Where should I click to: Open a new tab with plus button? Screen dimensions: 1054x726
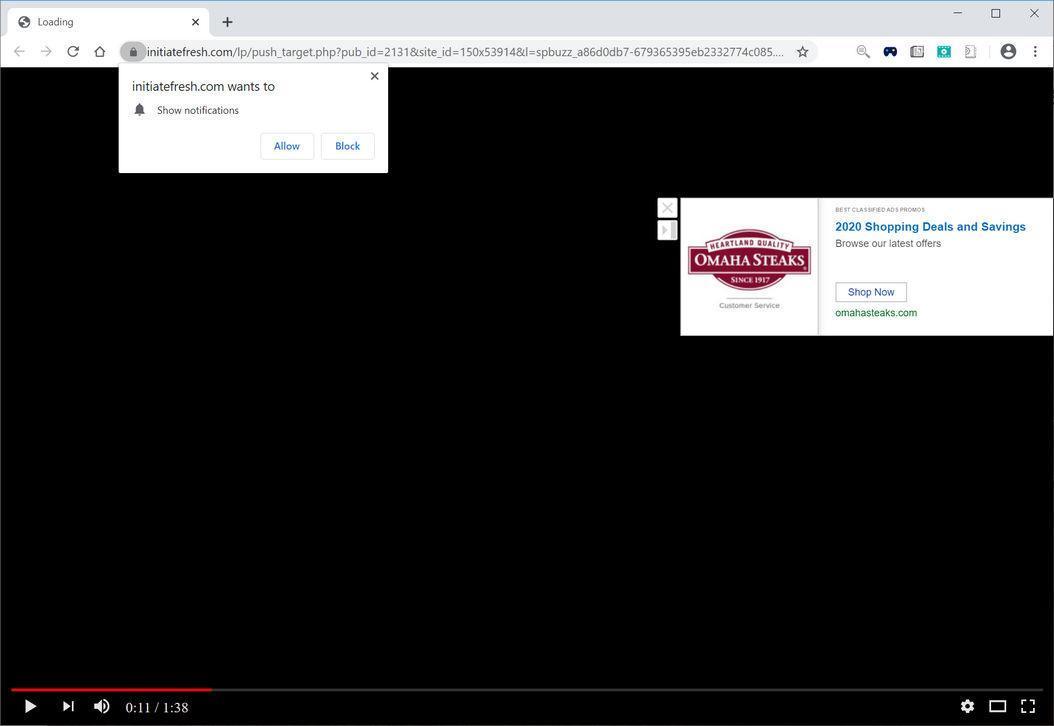pyautogui.click(x=227, y=22)
